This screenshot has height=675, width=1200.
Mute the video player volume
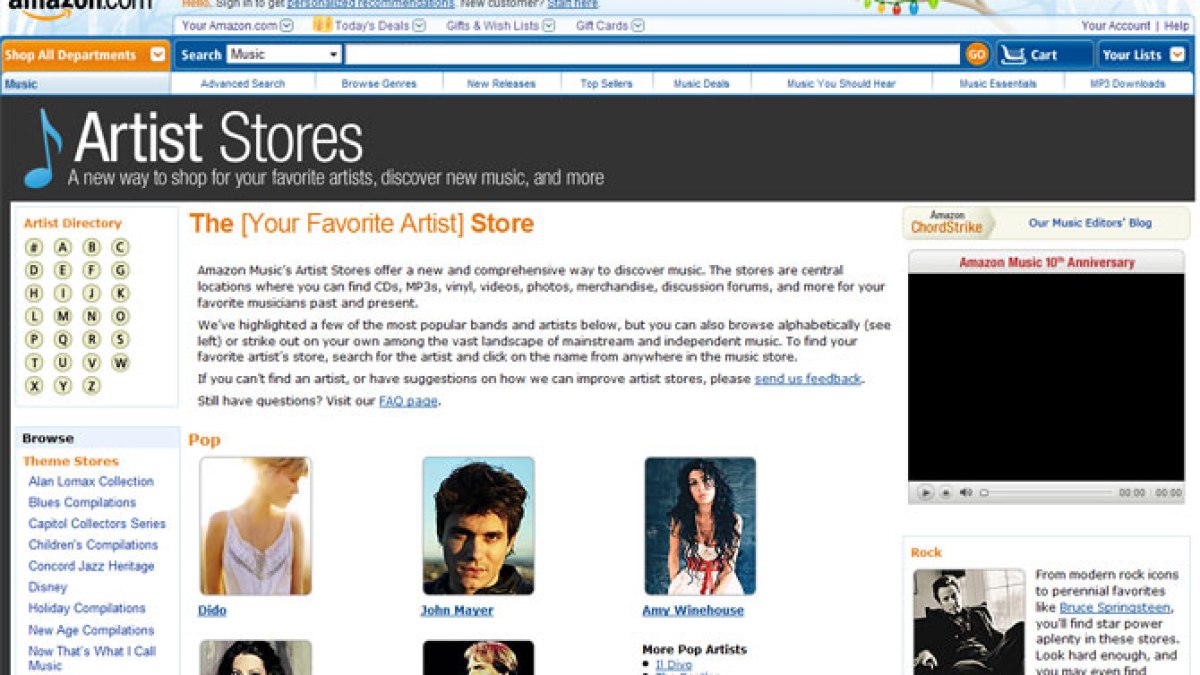pos(966,492)
